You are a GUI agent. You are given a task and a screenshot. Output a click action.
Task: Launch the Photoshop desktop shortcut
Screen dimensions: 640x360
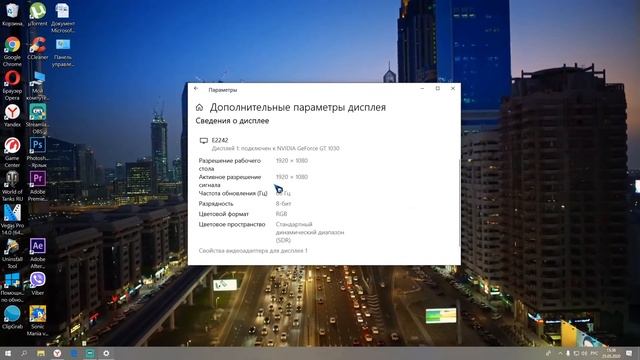pos(38,152)
